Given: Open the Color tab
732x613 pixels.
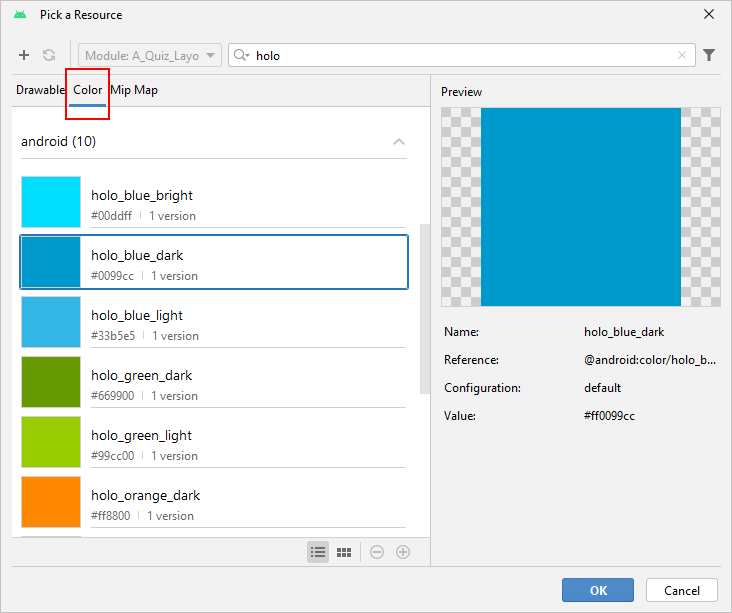Looking at the screenshot, I should (x=88, y=90).
